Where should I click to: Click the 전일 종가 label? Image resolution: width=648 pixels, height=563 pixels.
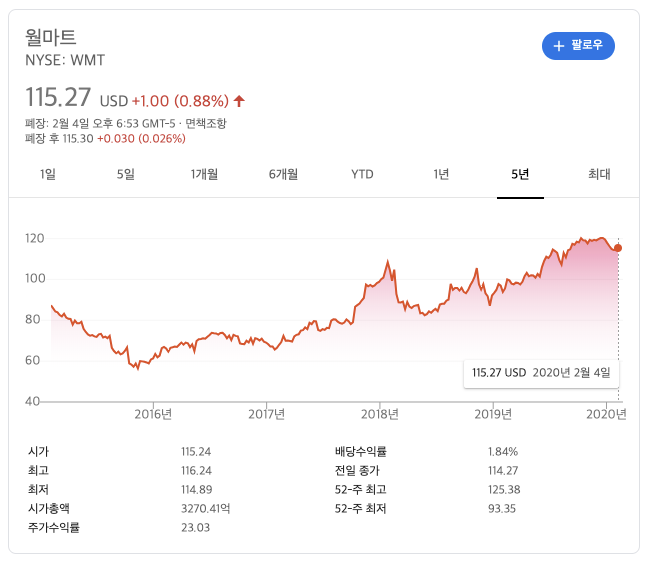(x=357, y=470)
